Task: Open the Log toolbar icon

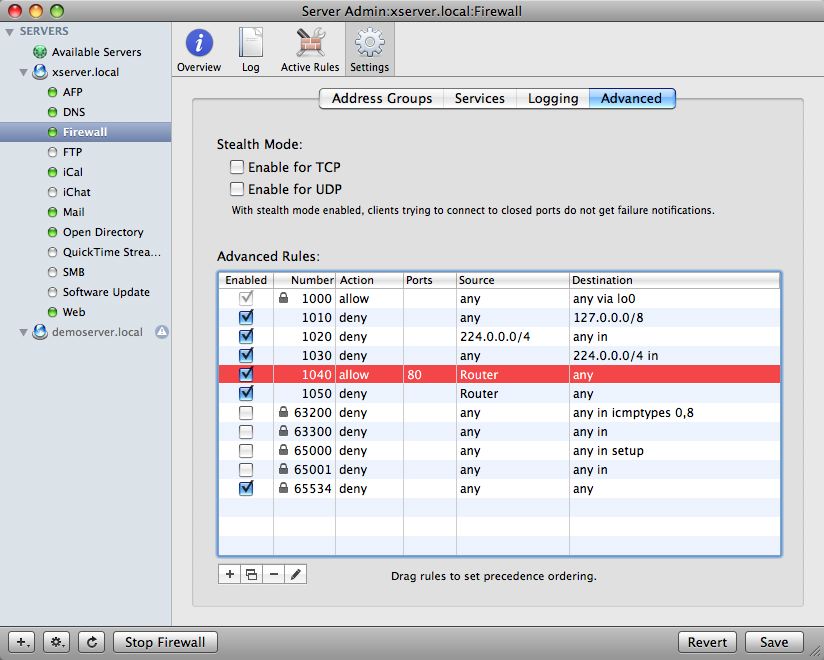Action: [251, 43]
